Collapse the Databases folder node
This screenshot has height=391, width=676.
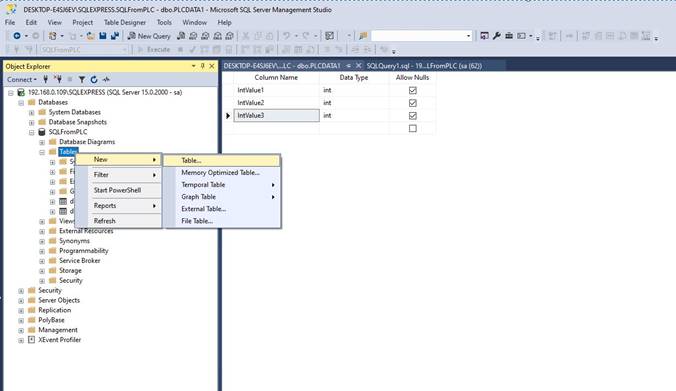[21, 103]
